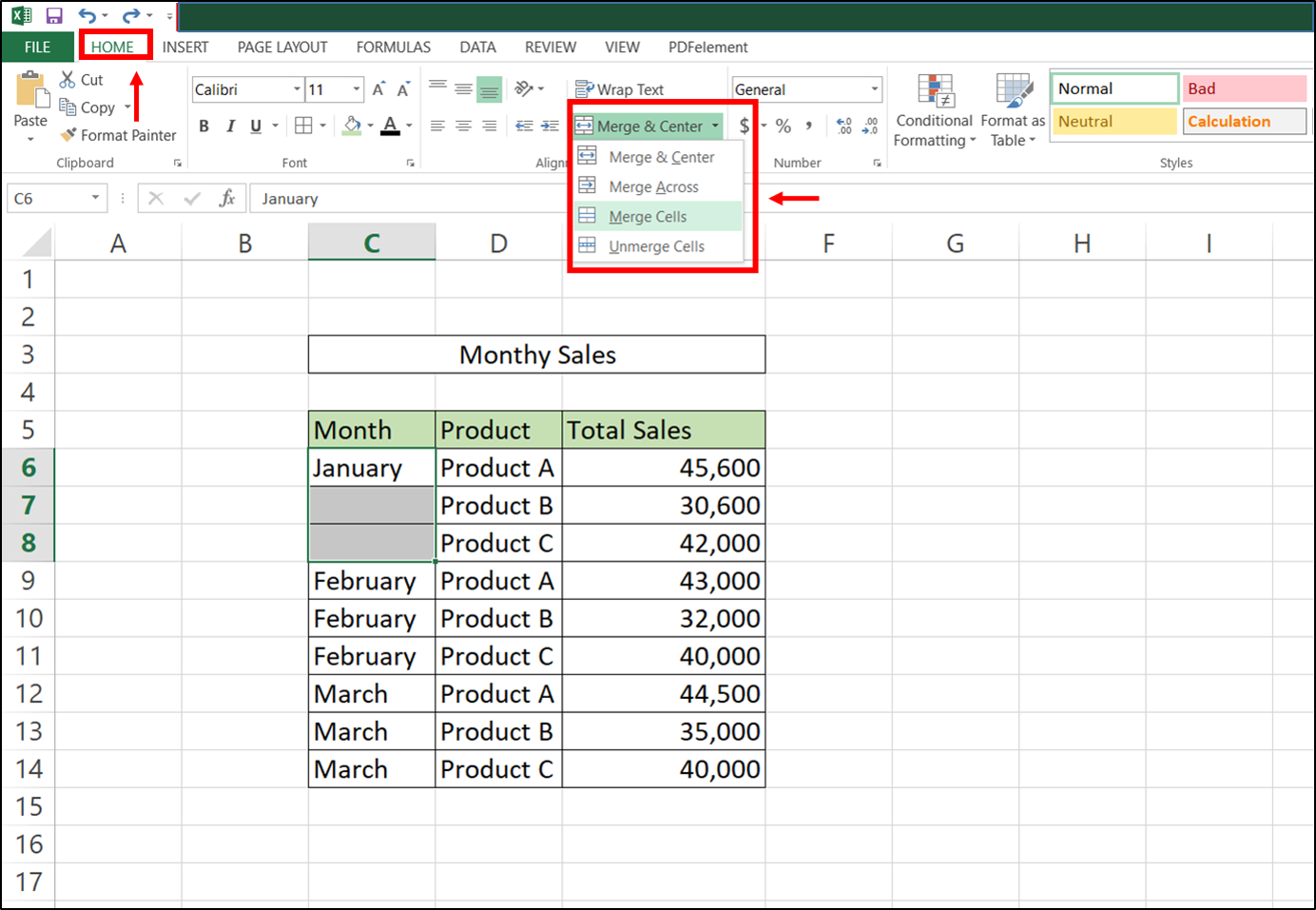1316x910 pixels.
Task: Switch to the PAGE LAYOUT tab
Action: point(282,47)
